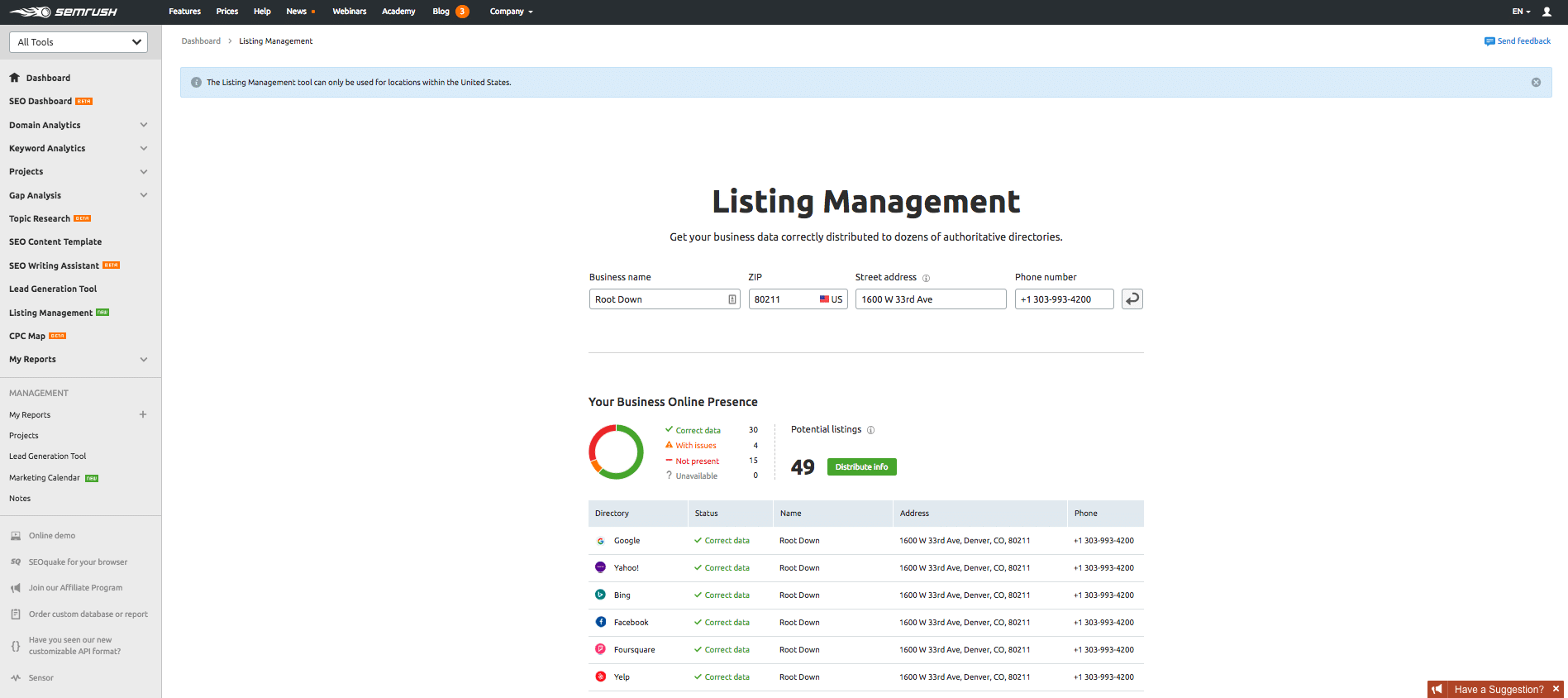Open the All Tools dropdown

(x=79, y=42)
